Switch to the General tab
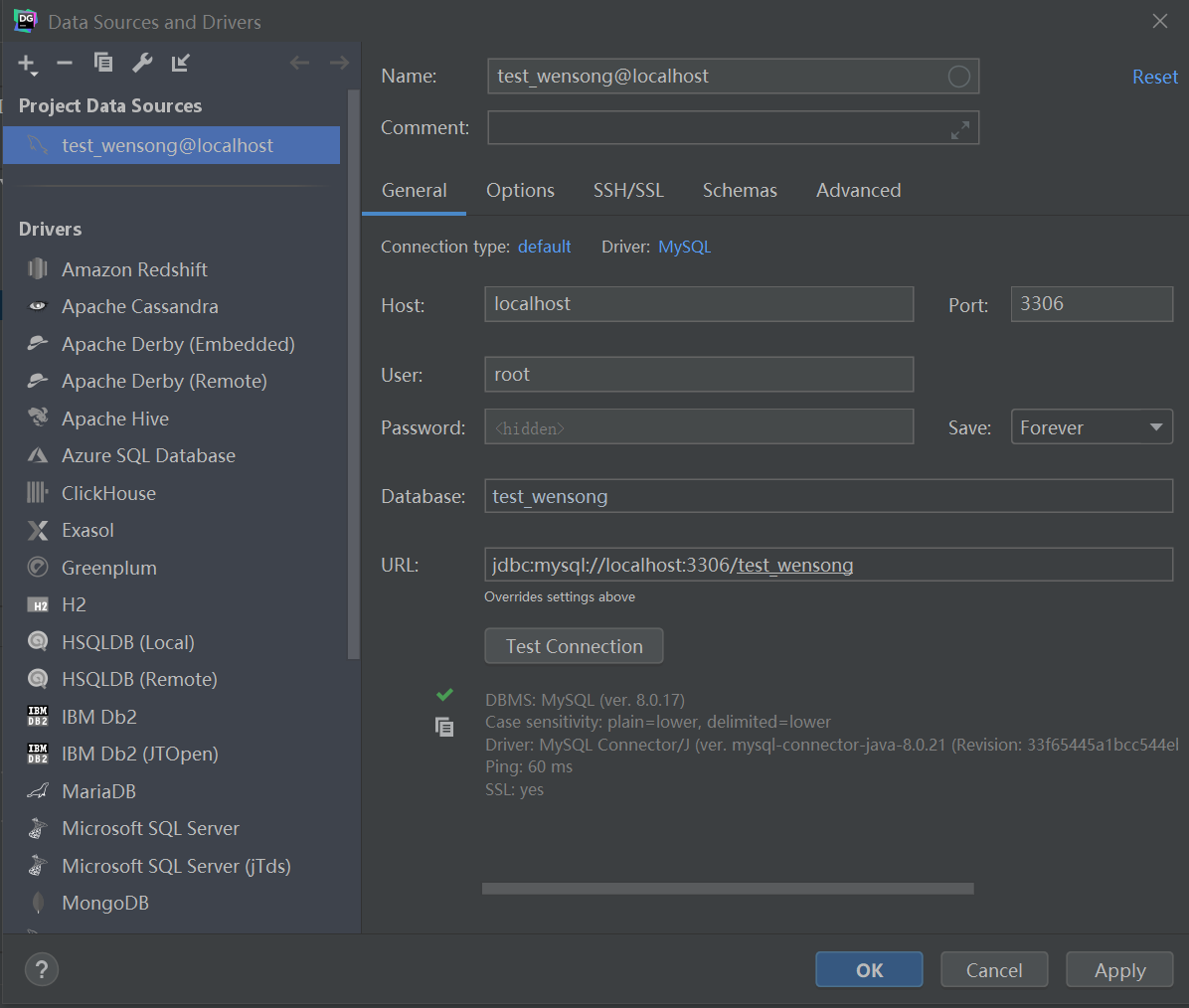This screenshot has height=1008, width=1189. point(414,191)
